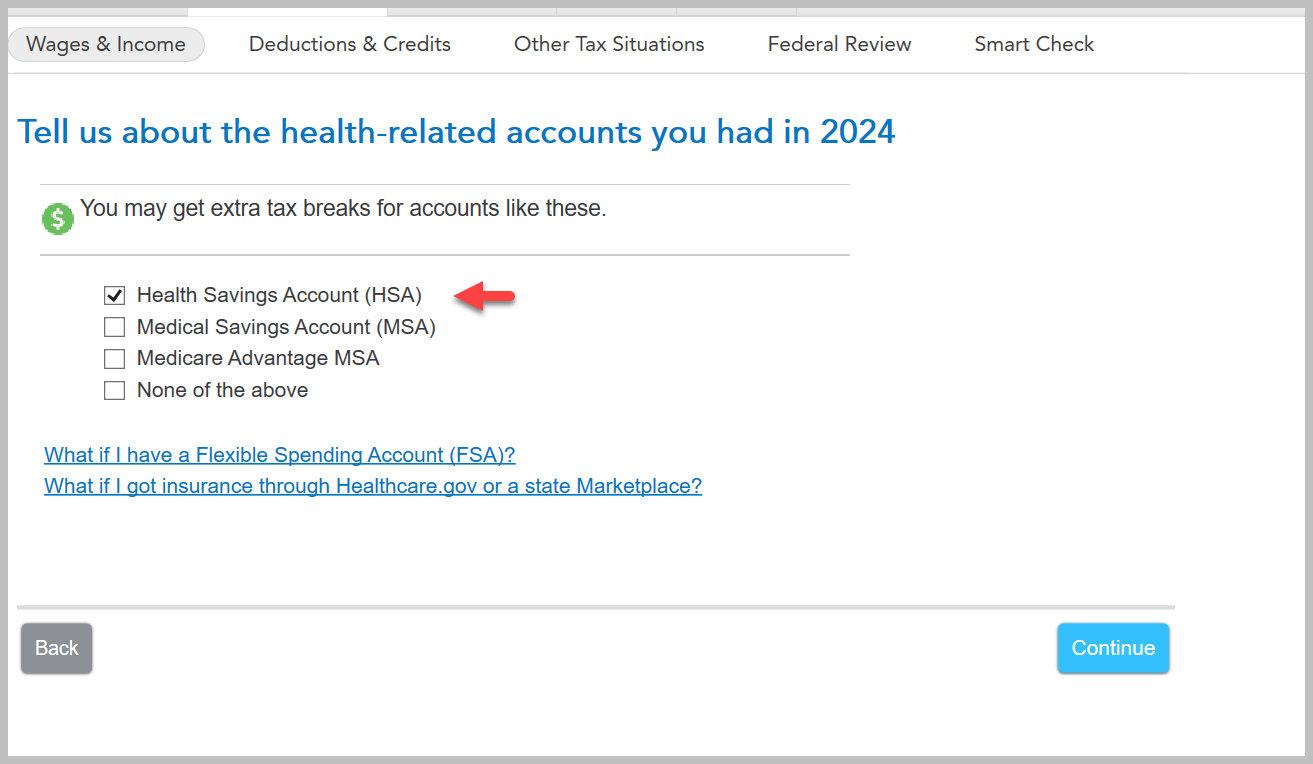
Task: Go to the Other Tax Situations tab
Action: pos(609,44)
